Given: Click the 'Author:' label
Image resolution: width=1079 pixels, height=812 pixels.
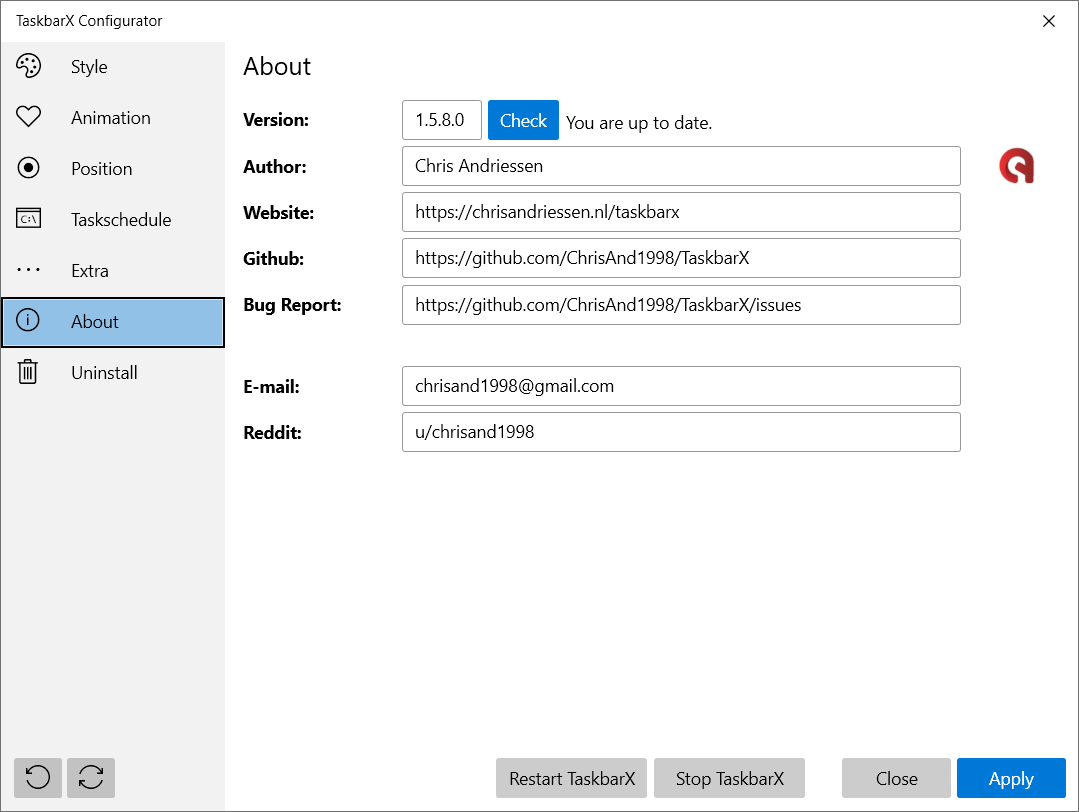Looking at the screenshot, I should pos(275,167).
